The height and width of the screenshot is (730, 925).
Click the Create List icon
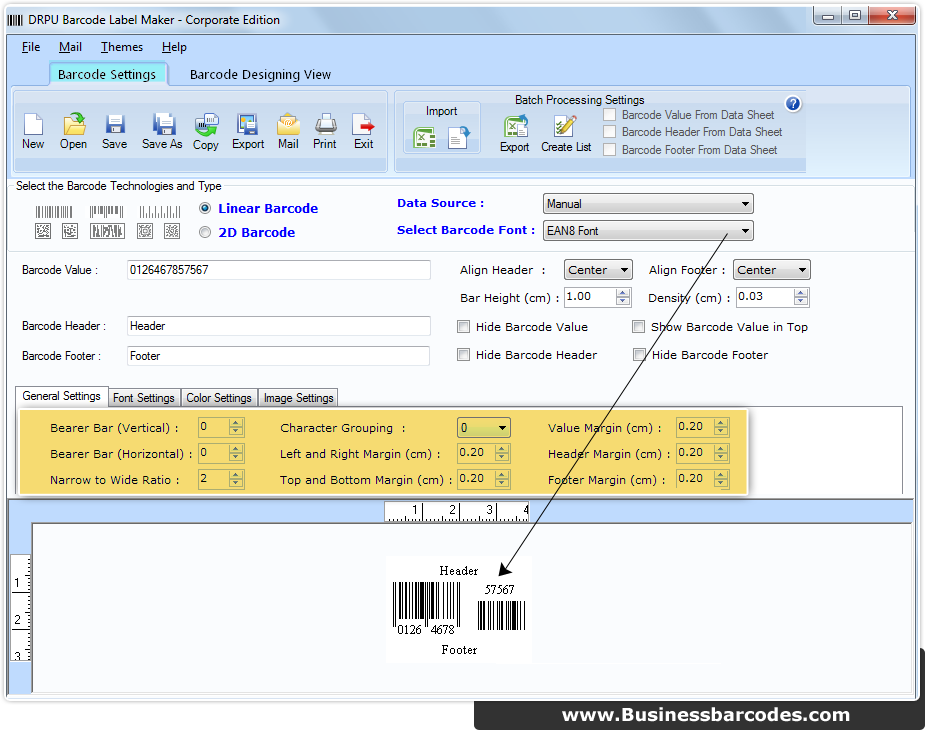click(x=565, y=126)
